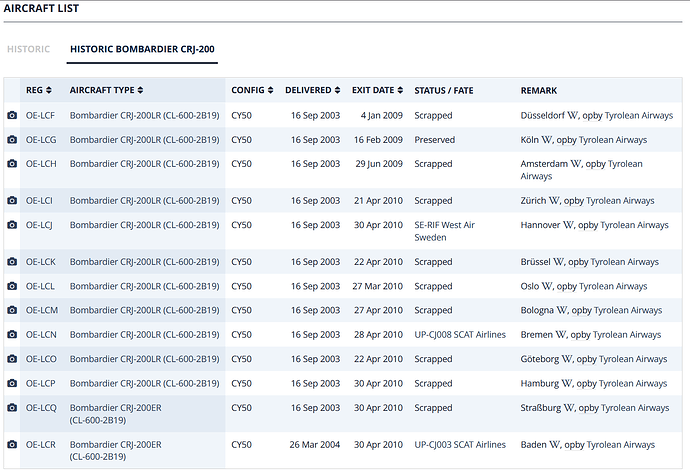
Task: Click CY50 config cell for OE-LCK
Action: point(242,262)
